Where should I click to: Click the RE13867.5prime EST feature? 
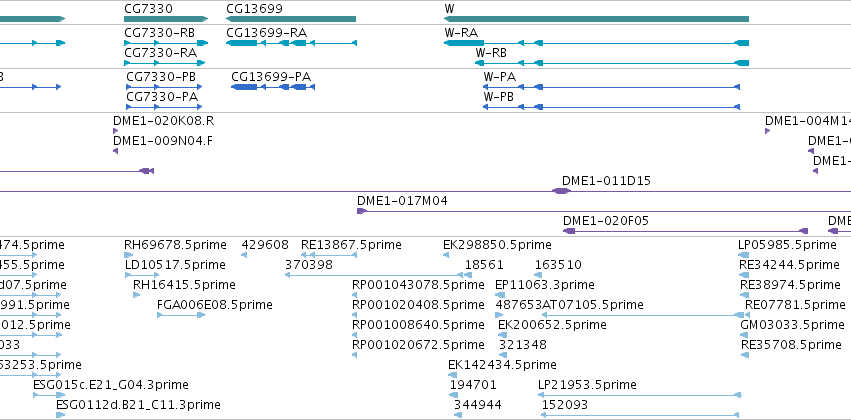pyautogui.click(x=329, y=254)
